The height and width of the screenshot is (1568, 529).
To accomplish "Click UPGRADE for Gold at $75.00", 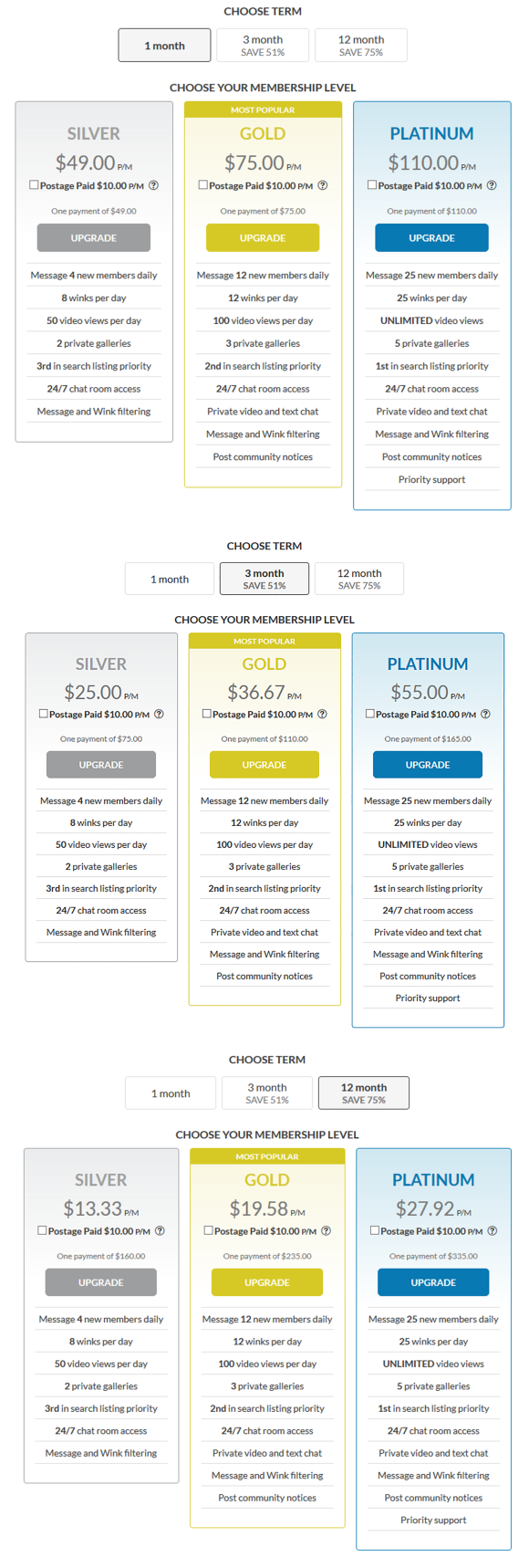I will [x=263, y=237].
